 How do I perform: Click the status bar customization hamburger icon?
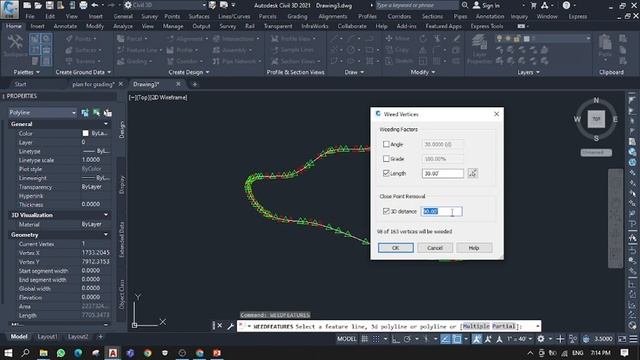coord(633,339)
